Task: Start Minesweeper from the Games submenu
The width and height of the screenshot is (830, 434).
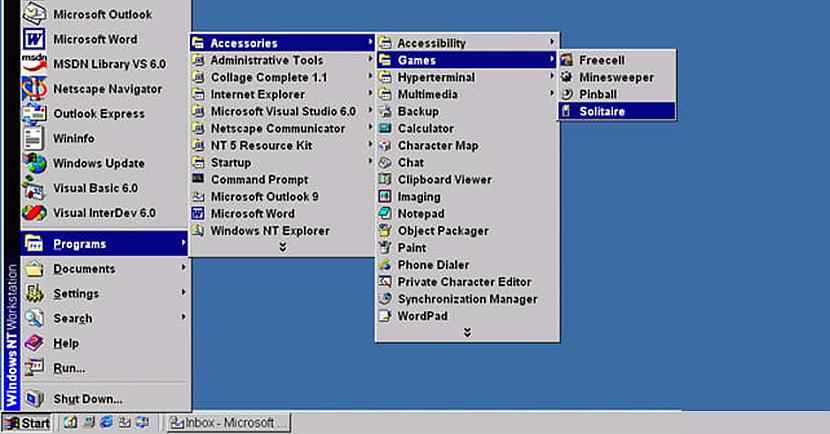Action: [x=617, y=77]
